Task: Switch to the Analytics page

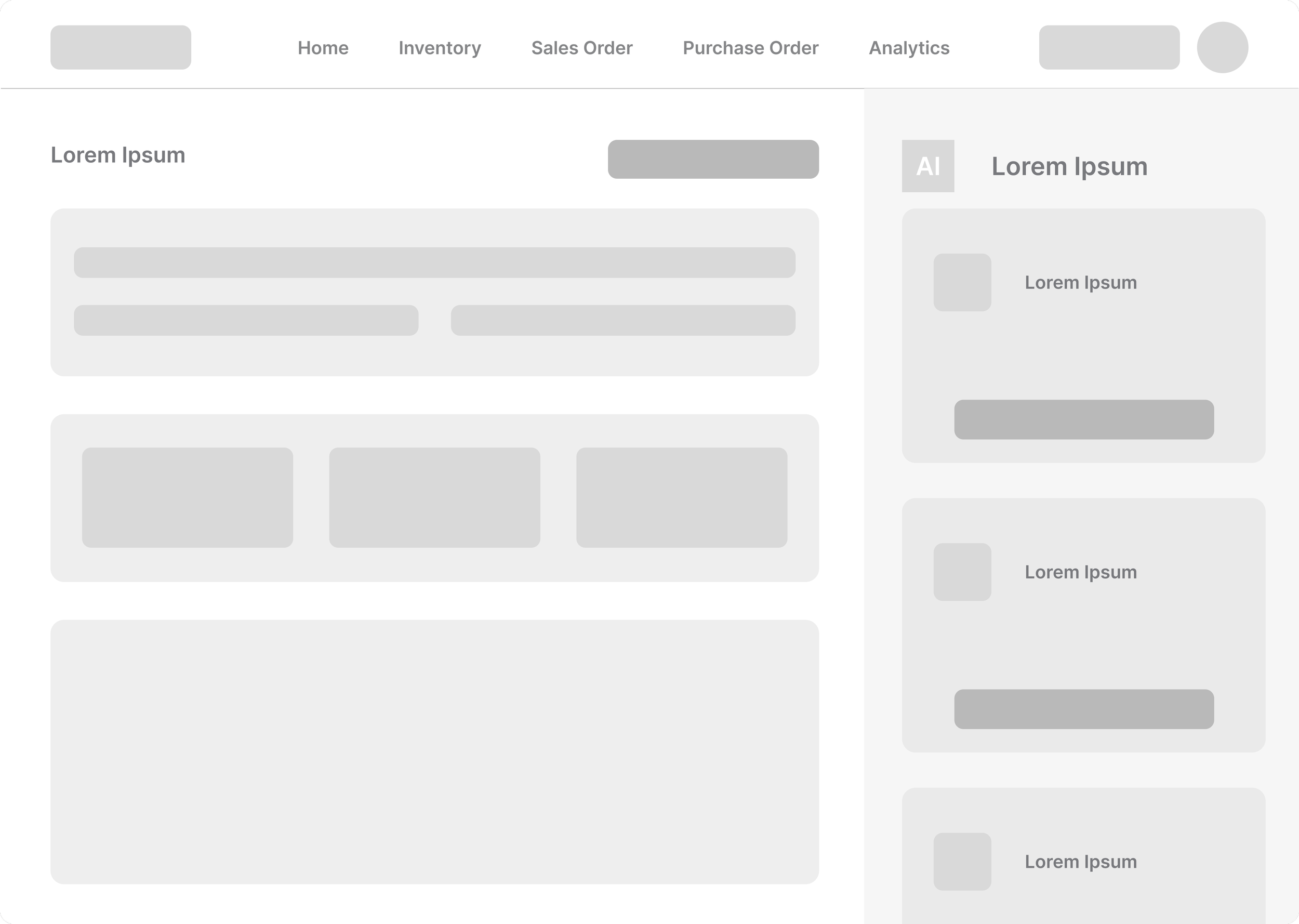Action: pos(909,48)
